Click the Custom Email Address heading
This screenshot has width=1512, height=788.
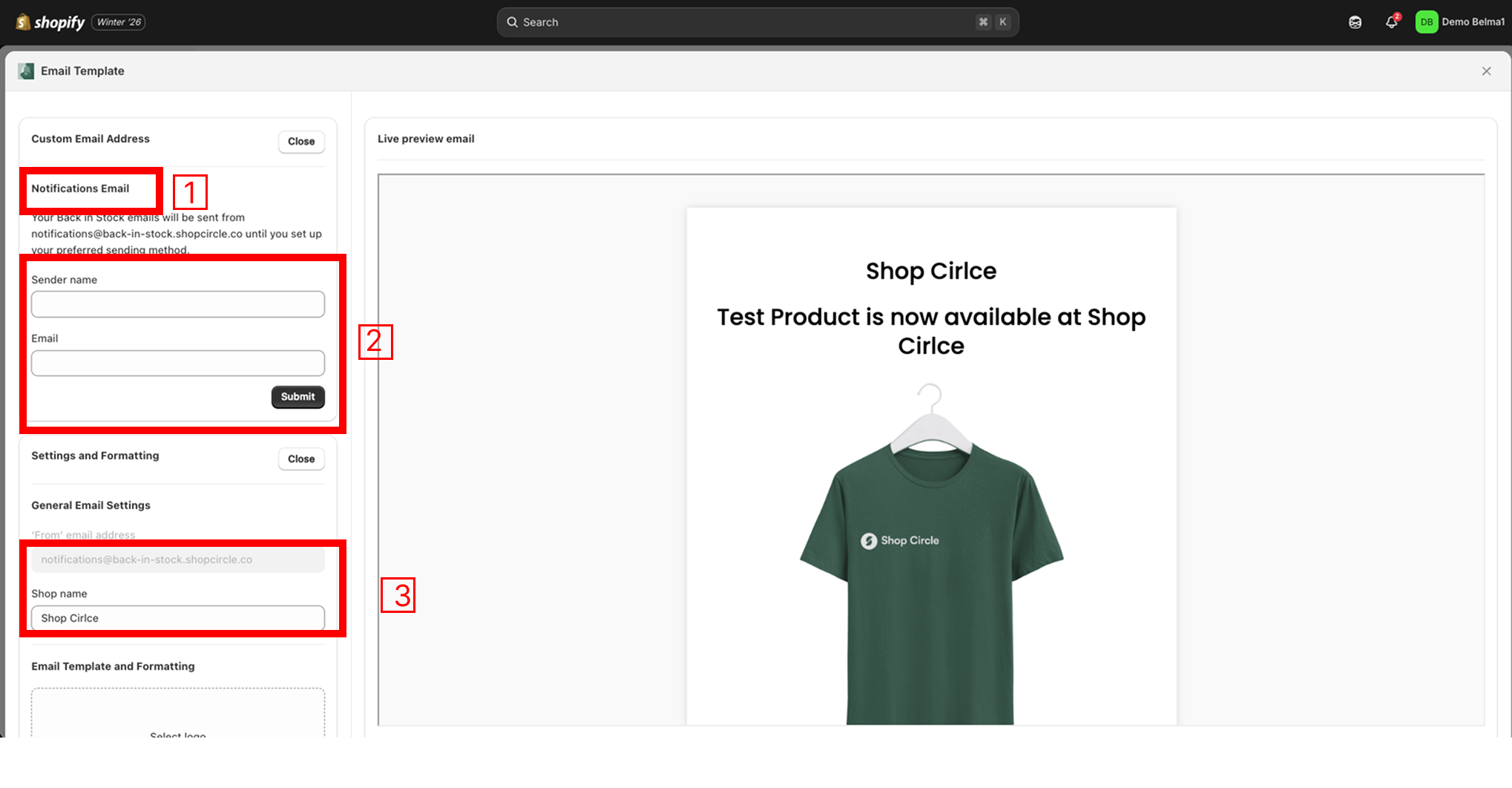(x=91, y=139)
